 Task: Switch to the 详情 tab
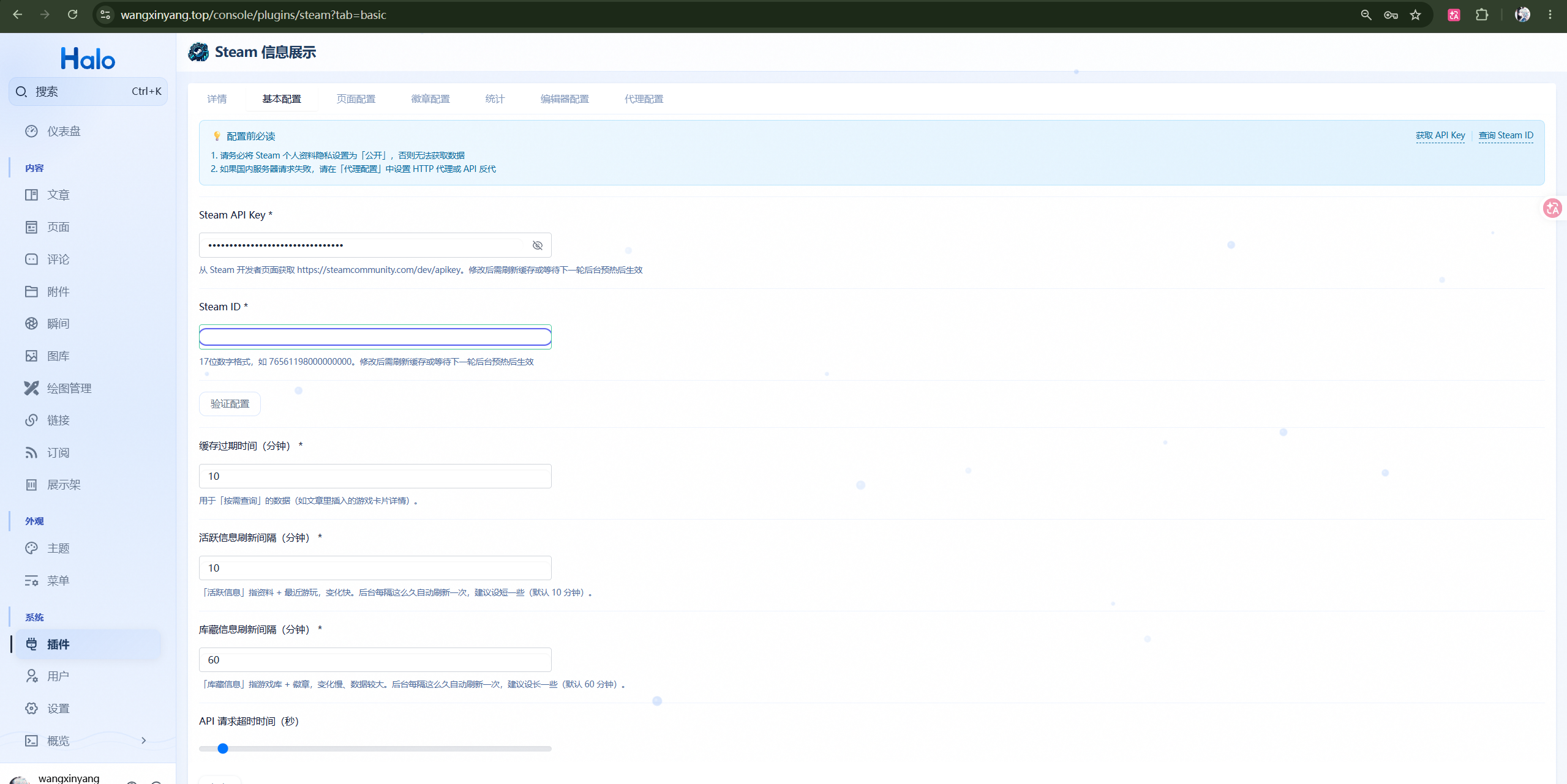pos(217,99)
